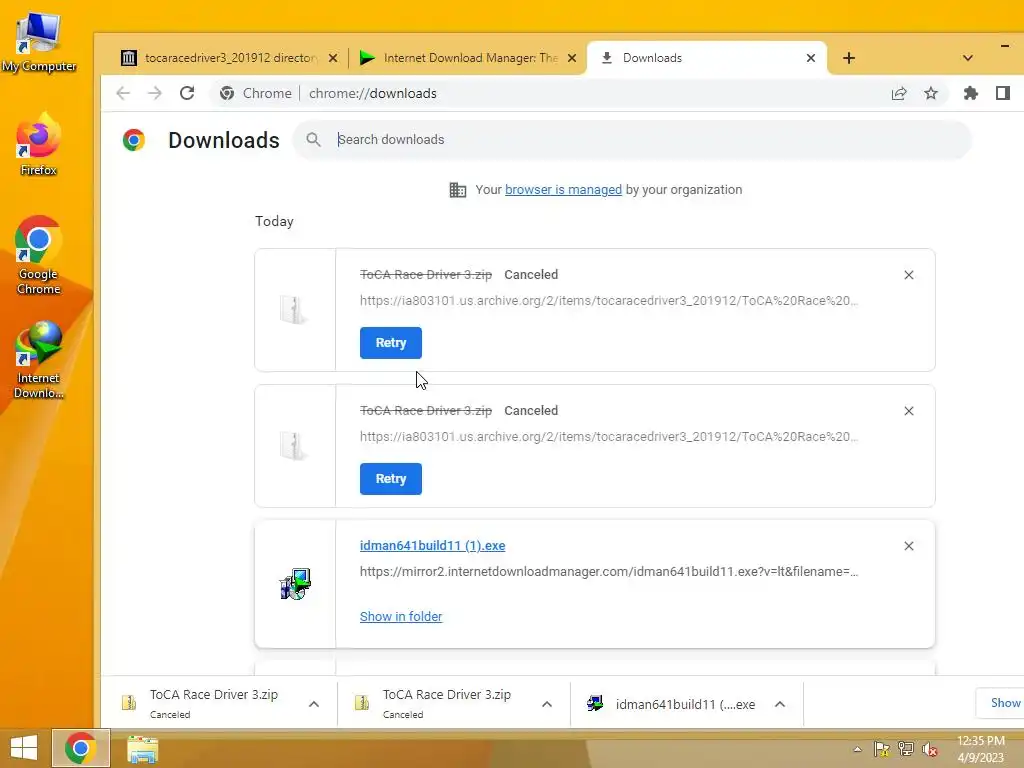Minimize the Chrome window
1024x768 pixels.
[1004, 46]
